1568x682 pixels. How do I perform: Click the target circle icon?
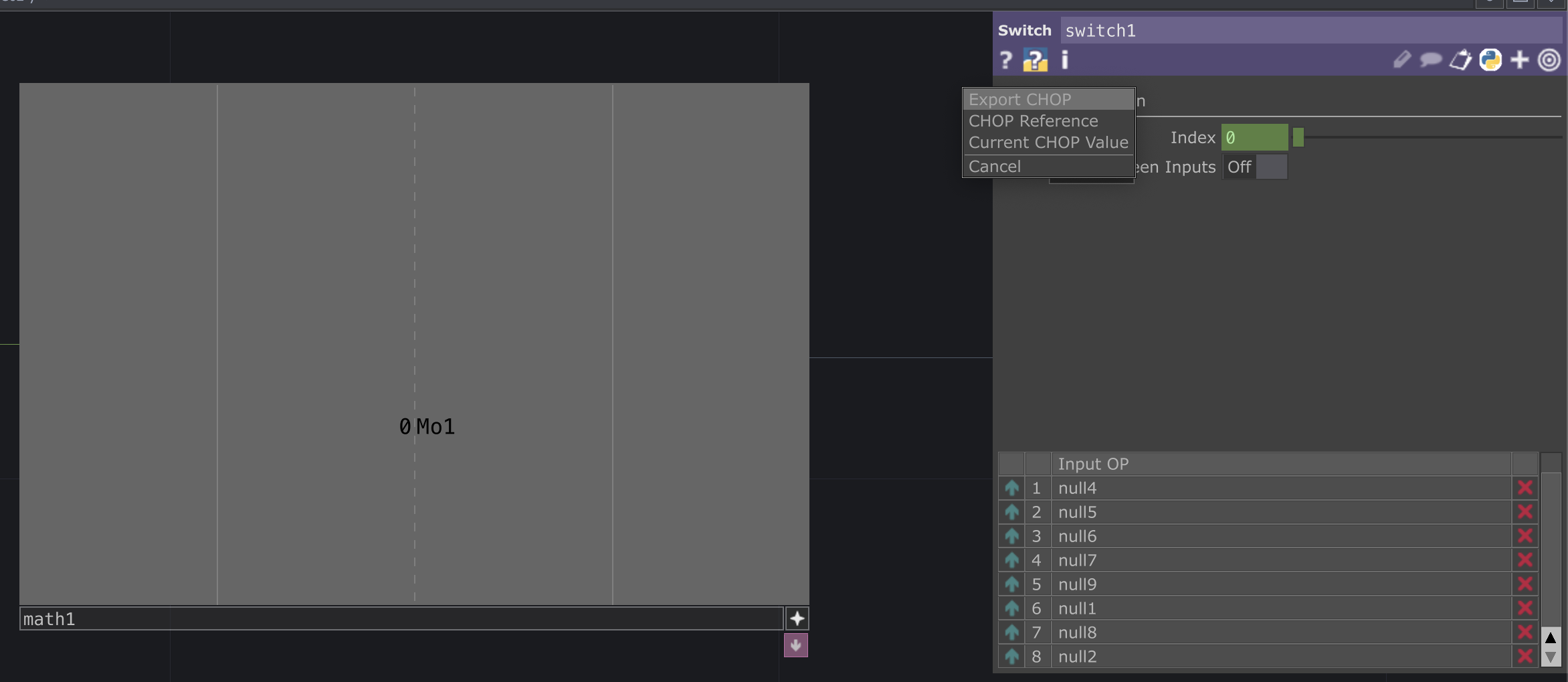[x=1549, y=60]
